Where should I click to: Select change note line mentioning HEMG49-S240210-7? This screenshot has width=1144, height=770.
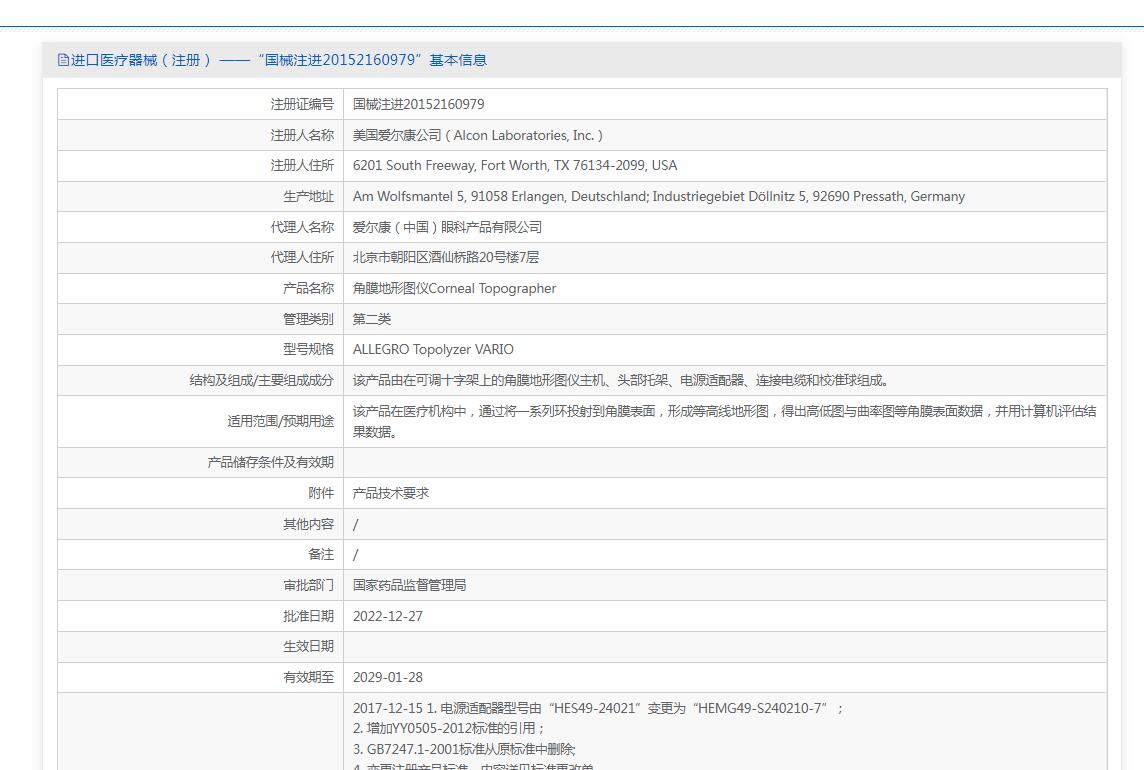coord(598,708)
